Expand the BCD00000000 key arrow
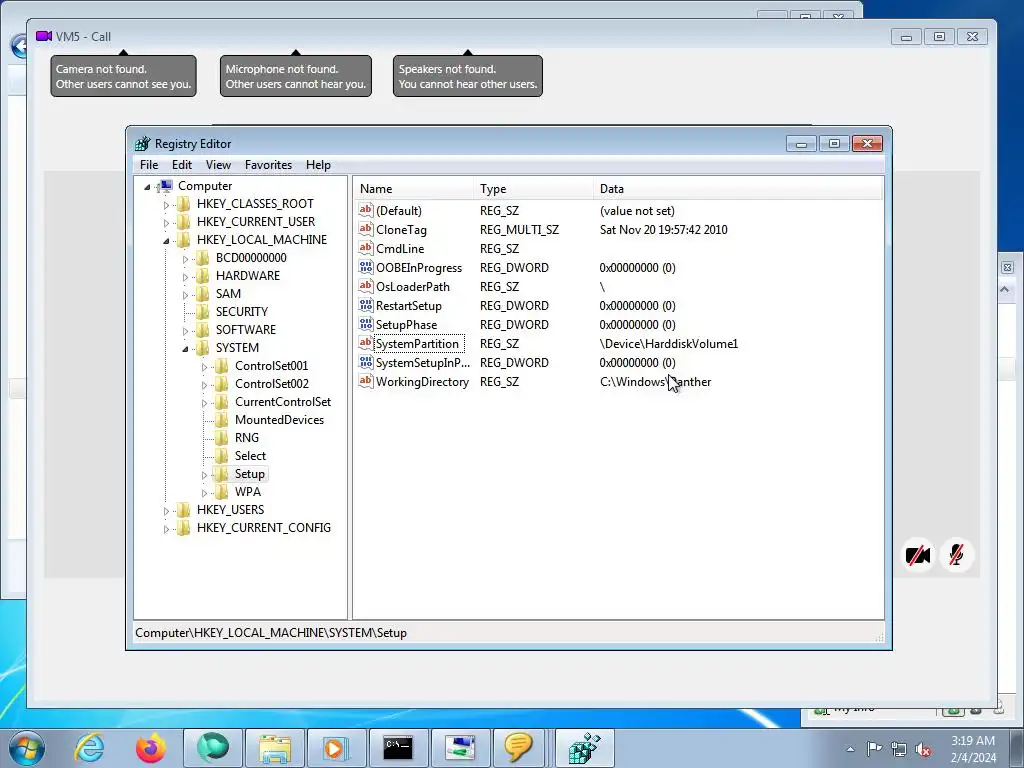Image resolution: width=1024 pixels, height=768 pixels. [x=185, y=259]
